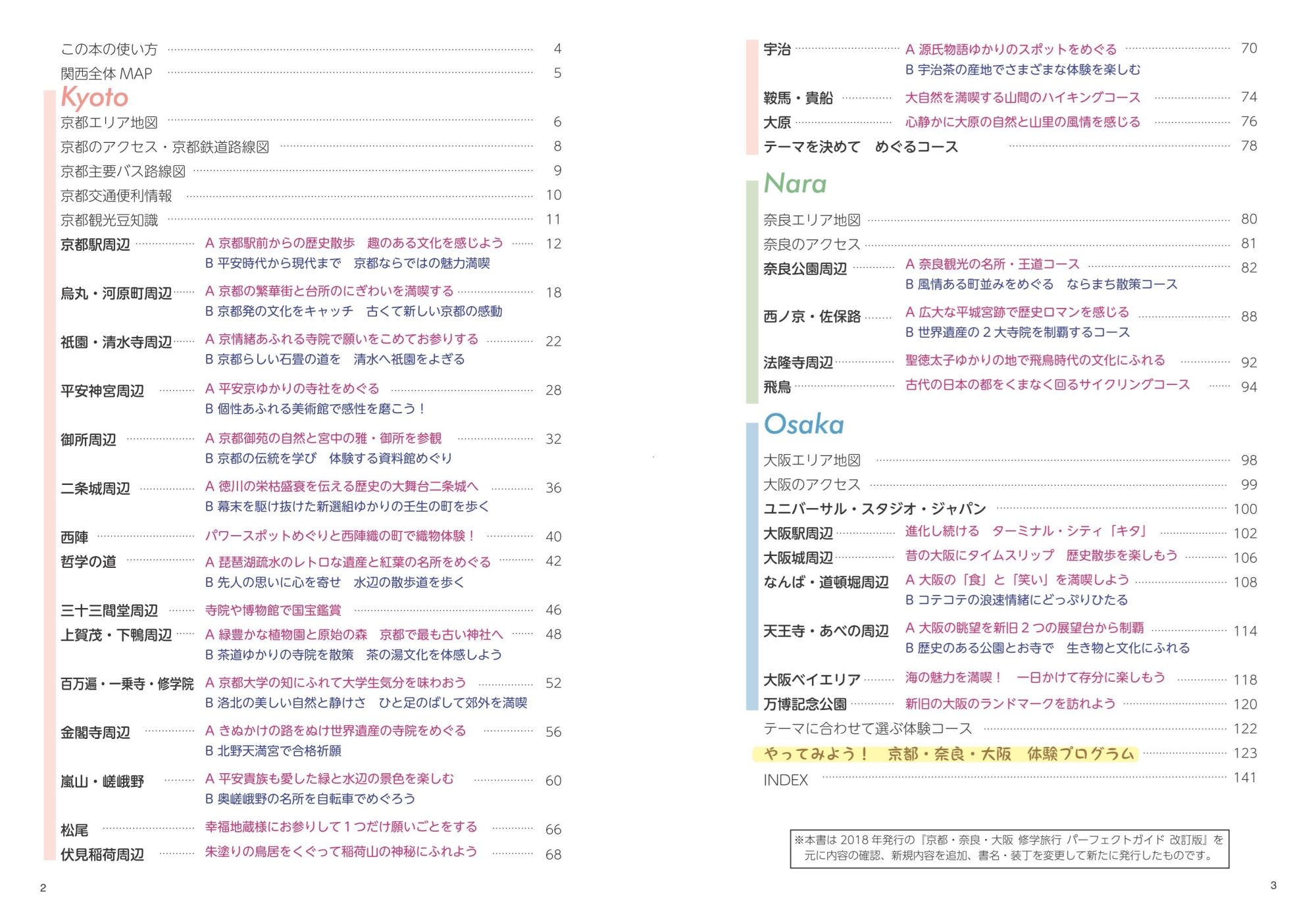Image resolution: width=1316 pixels, height=916 pixels.
Task: Click course A 京都の繁華街と台所のにぎわい
Action: pyautogui.click(x=329, y=291)
